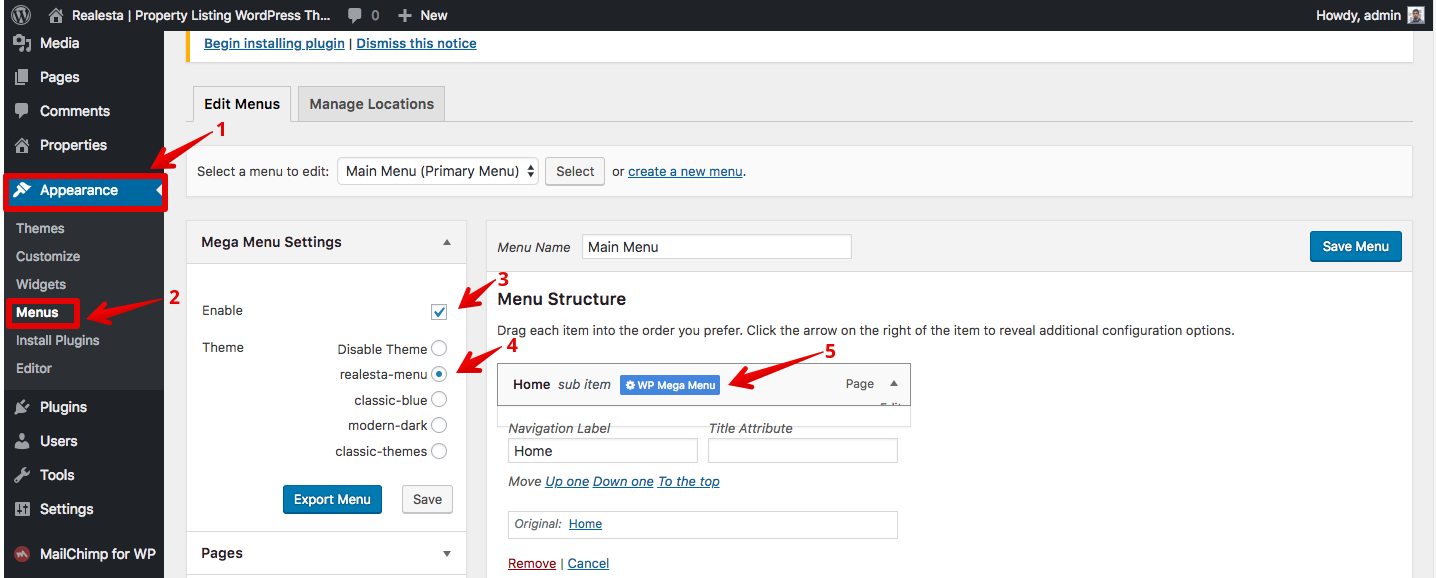
Task: Click the New label in admin bar
Action: (434, 15)
